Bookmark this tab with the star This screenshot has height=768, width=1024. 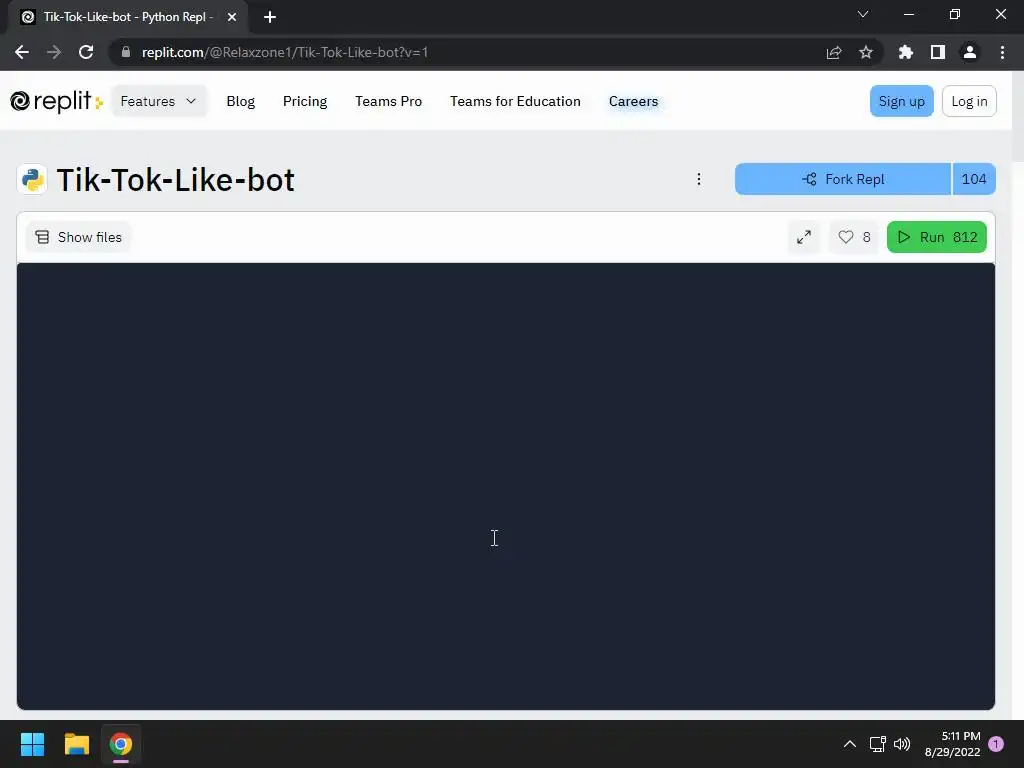pos(866,52)
